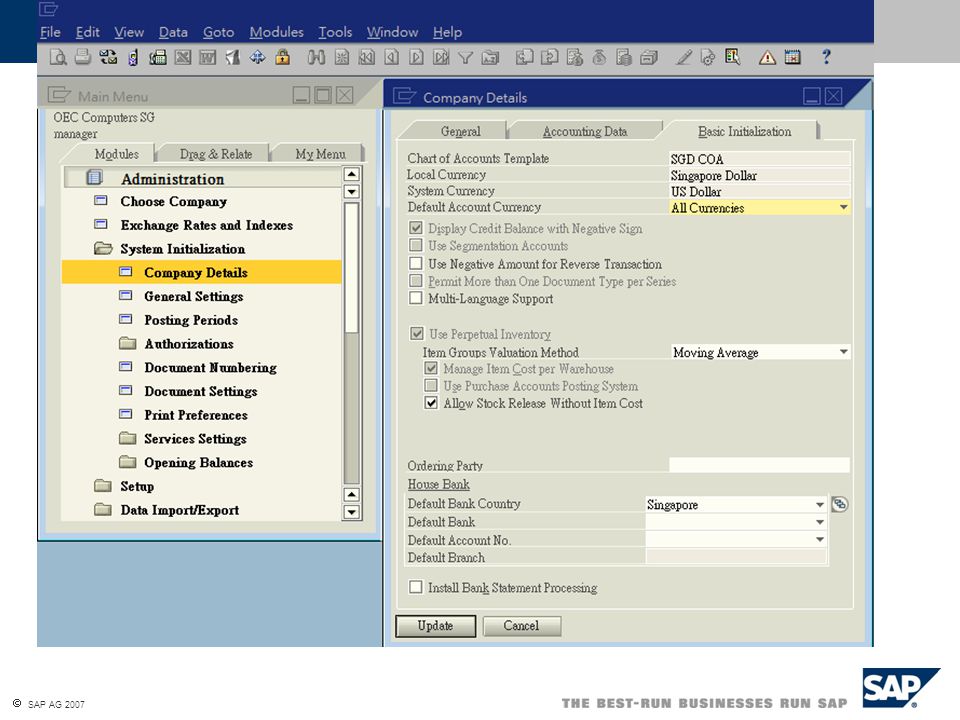Open the Tools menu
Screen dimensions: 960x720
pyautogui.click(x=335, y=32)
